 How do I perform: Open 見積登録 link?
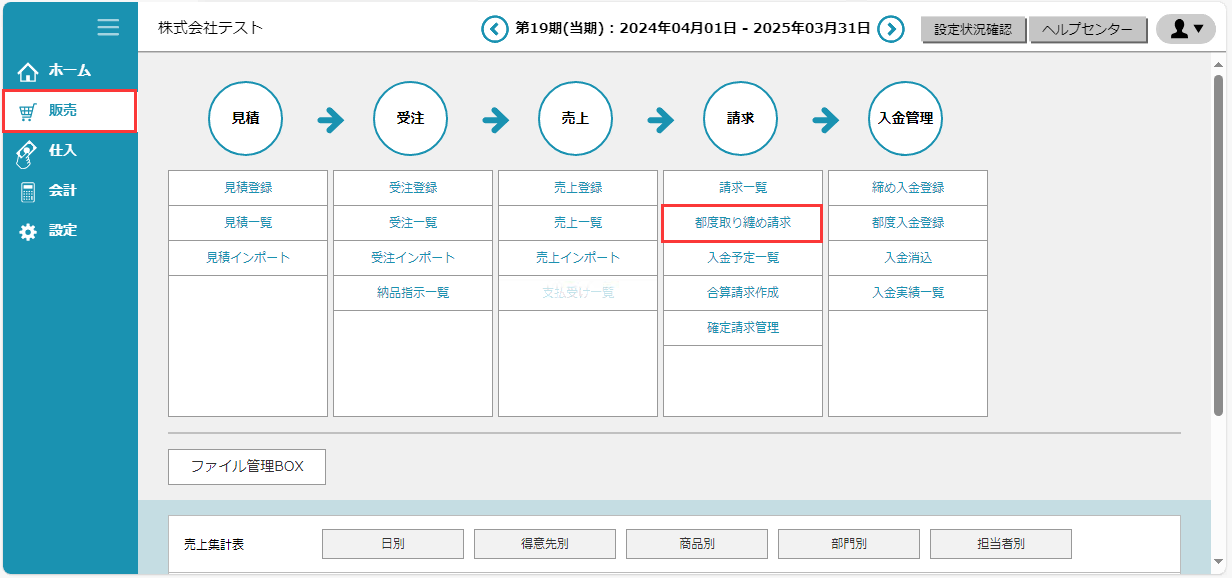click(248, 188)
